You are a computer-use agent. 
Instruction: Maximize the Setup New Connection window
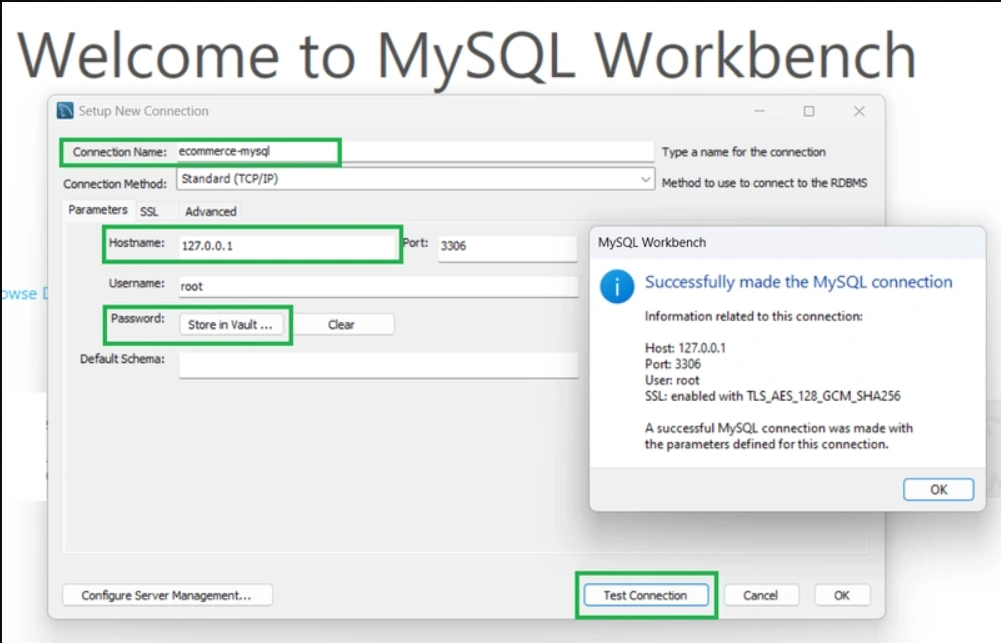click(809, 111)
